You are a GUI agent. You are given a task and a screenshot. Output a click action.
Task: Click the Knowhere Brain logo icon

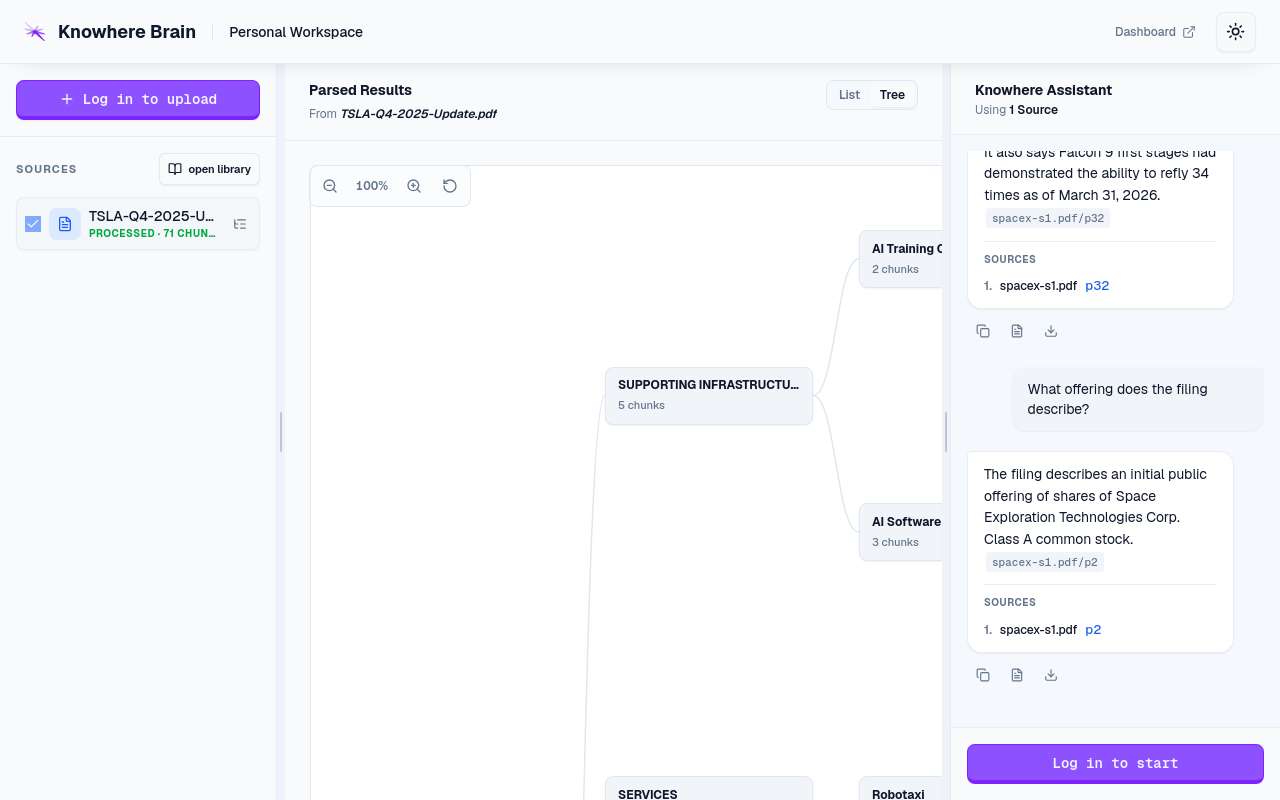35,32
